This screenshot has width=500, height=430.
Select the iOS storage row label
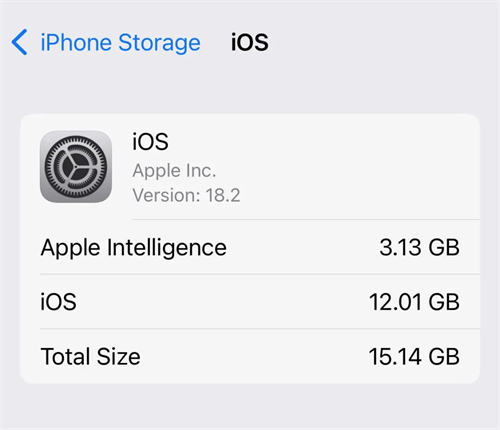point(58,302)
